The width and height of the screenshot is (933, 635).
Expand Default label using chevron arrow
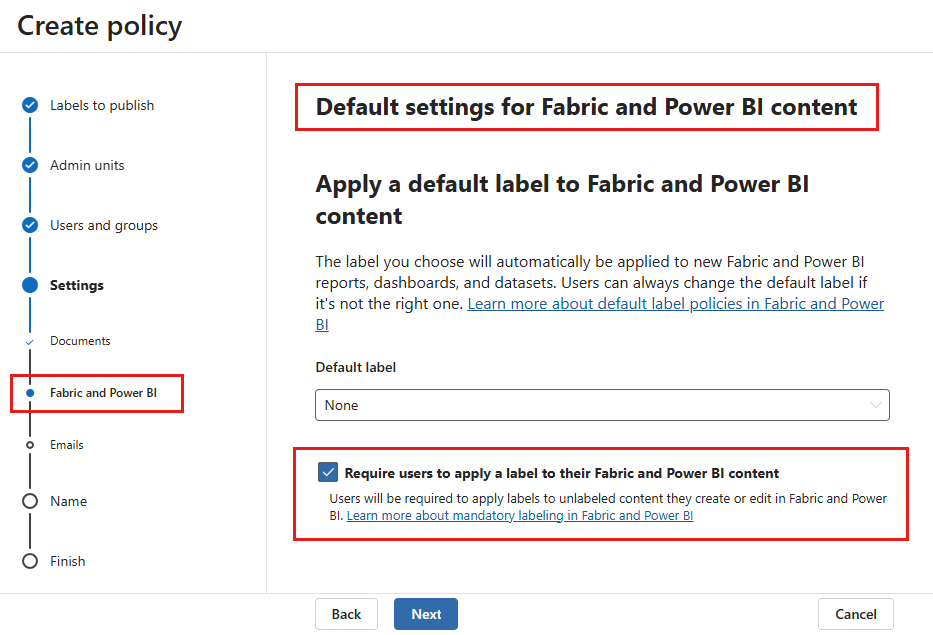click(x=876, y=405)
